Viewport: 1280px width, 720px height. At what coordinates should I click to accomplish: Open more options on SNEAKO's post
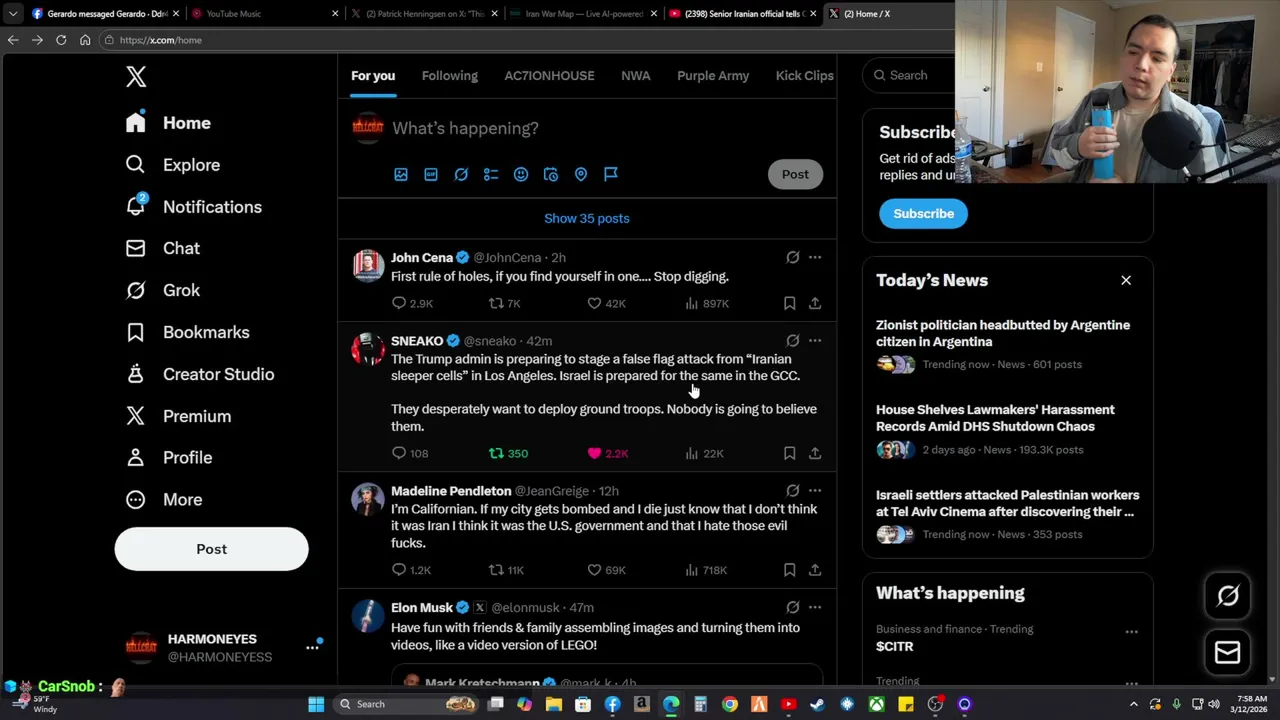(x=815, y=341)
